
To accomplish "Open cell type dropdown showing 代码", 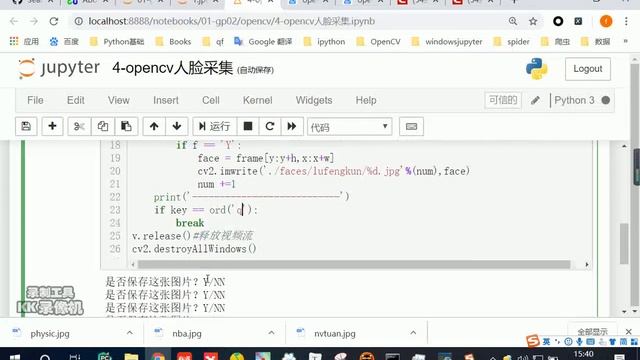I will tap(349, 127).
